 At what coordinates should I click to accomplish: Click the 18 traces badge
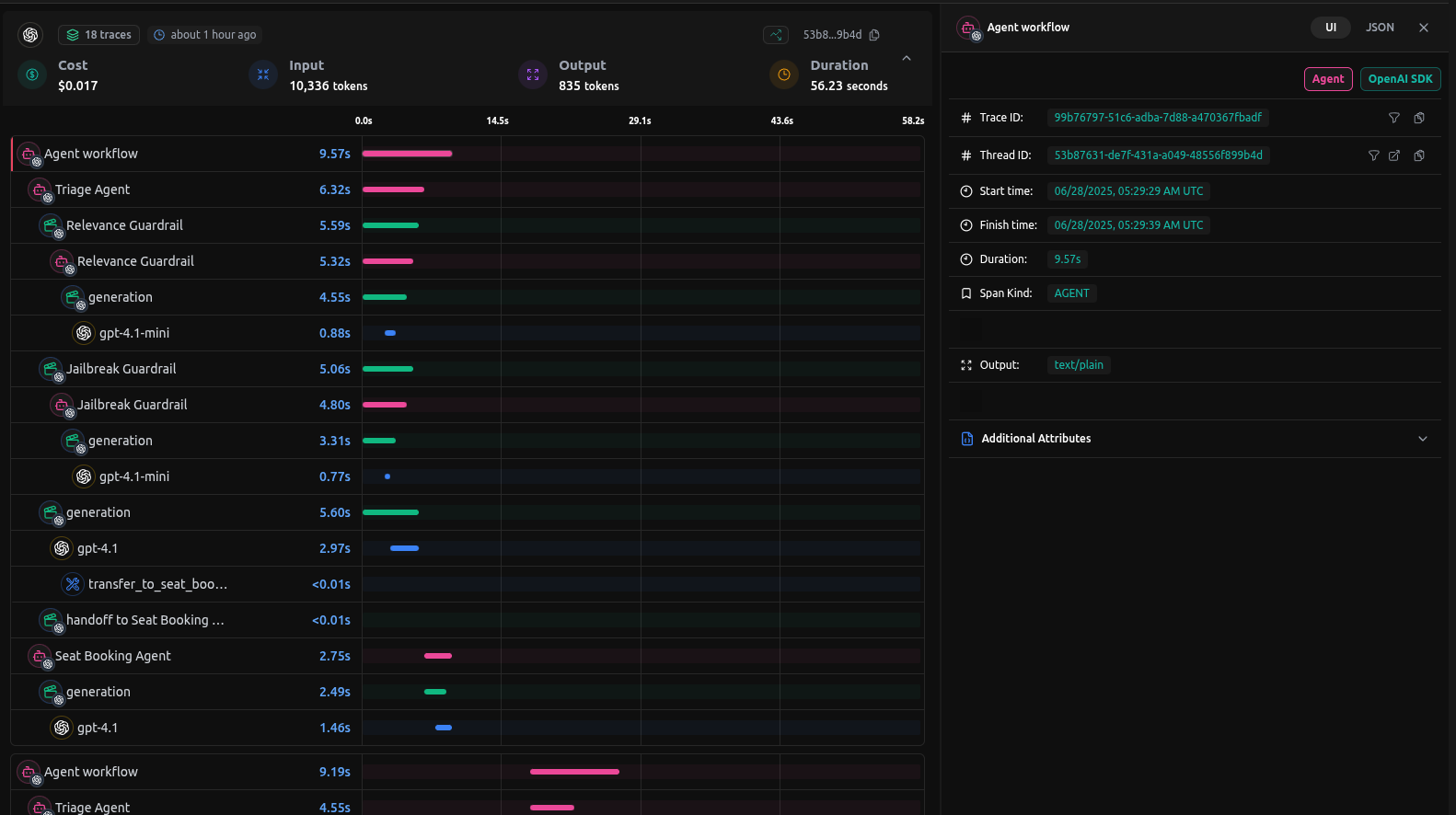point(99,35)
